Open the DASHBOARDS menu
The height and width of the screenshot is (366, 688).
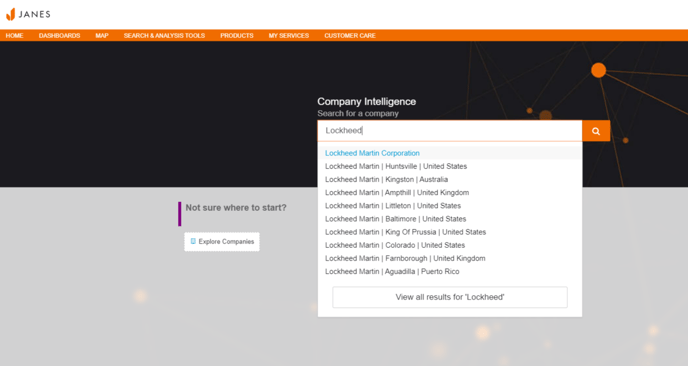[x=59, y=36]
